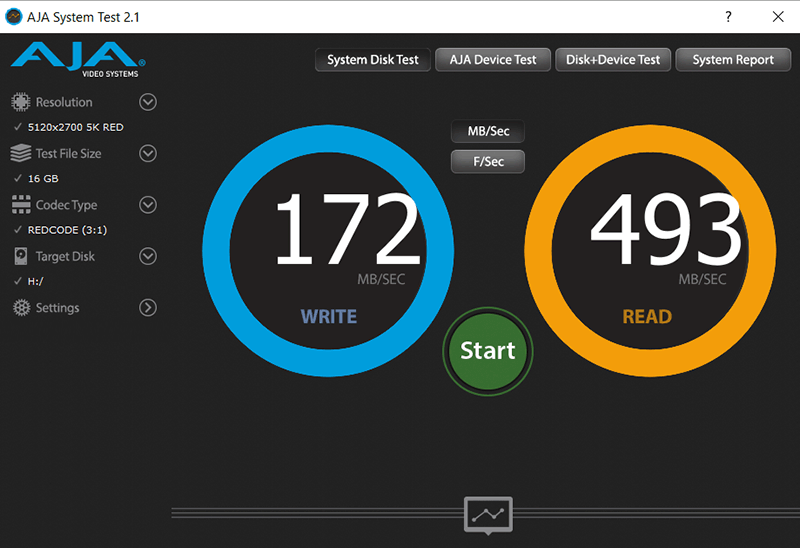
Task: Click the Target Disk drive icon
Action: click(21, 256)
